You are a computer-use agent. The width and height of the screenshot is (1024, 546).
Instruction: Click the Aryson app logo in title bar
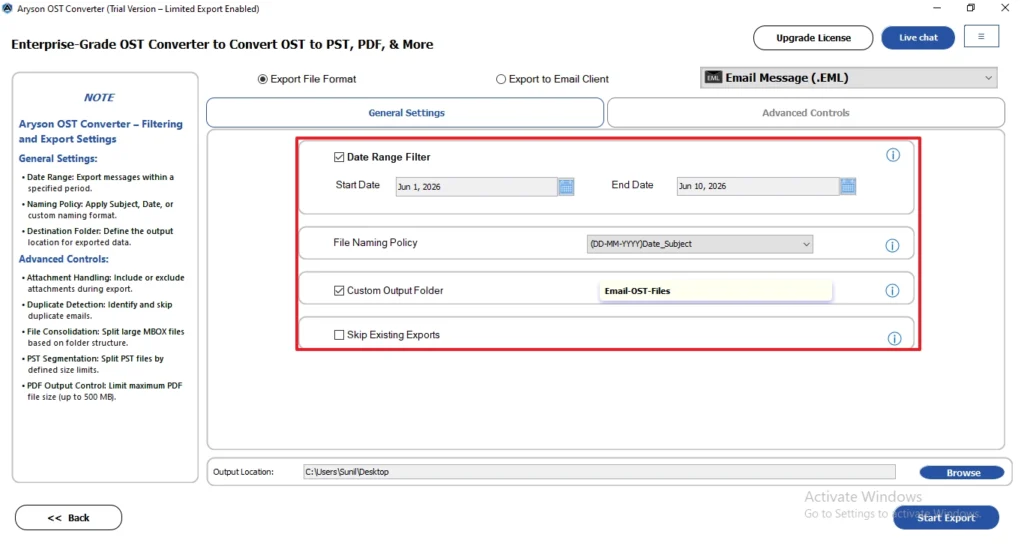(7, 8)
